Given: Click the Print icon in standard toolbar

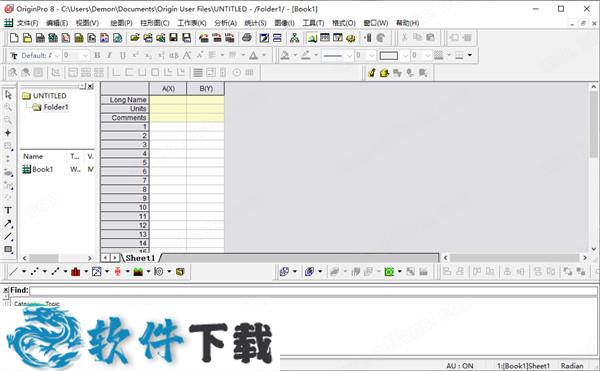Looking at the screenshot, I should point(247,38).
